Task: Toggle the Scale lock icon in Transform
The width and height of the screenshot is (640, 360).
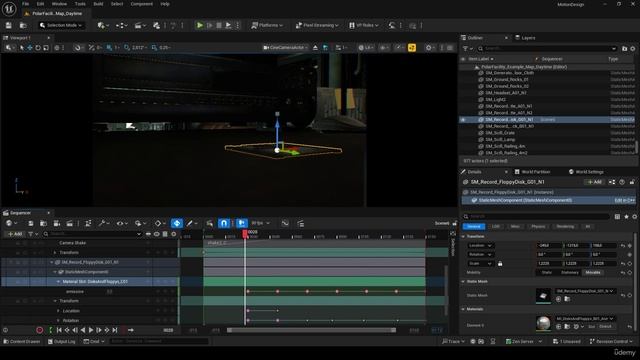Action: (500, 264)
